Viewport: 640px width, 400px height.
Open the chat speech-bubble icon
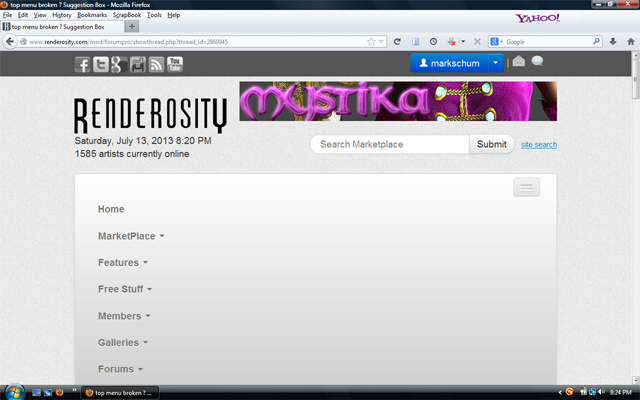(x=537, y=61)
